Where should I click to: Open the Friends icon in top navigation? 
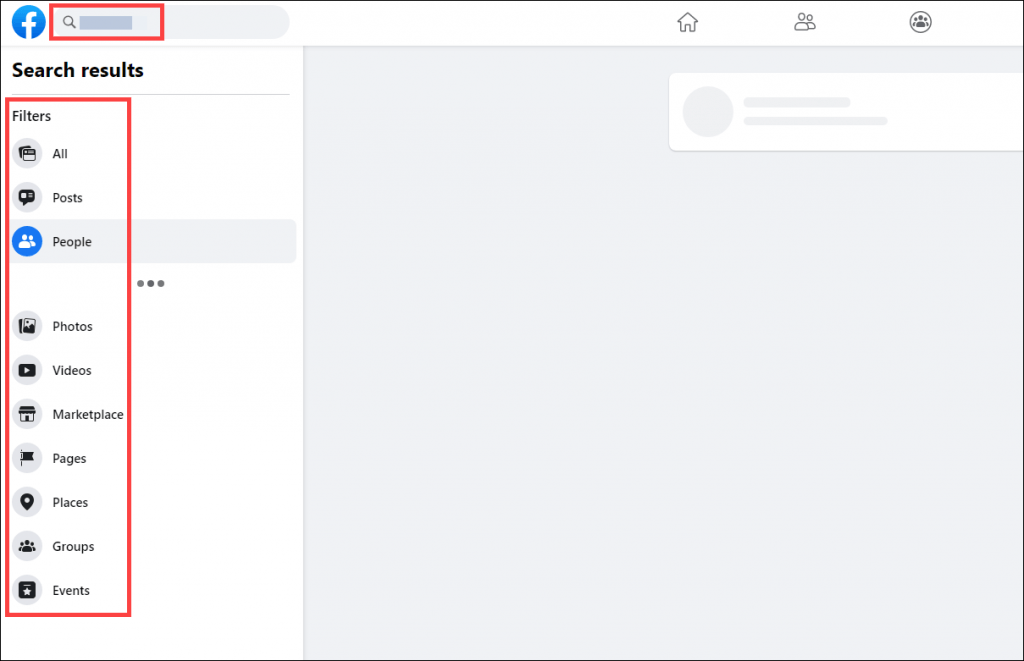pos(805,22)
